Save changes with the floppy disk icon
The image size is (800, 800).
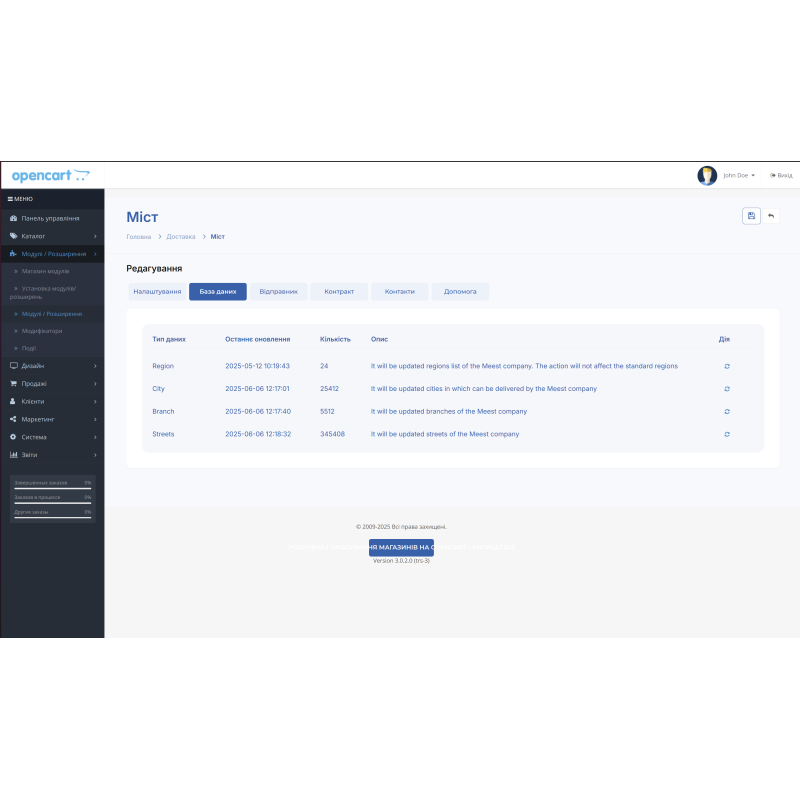coord(751,216)
